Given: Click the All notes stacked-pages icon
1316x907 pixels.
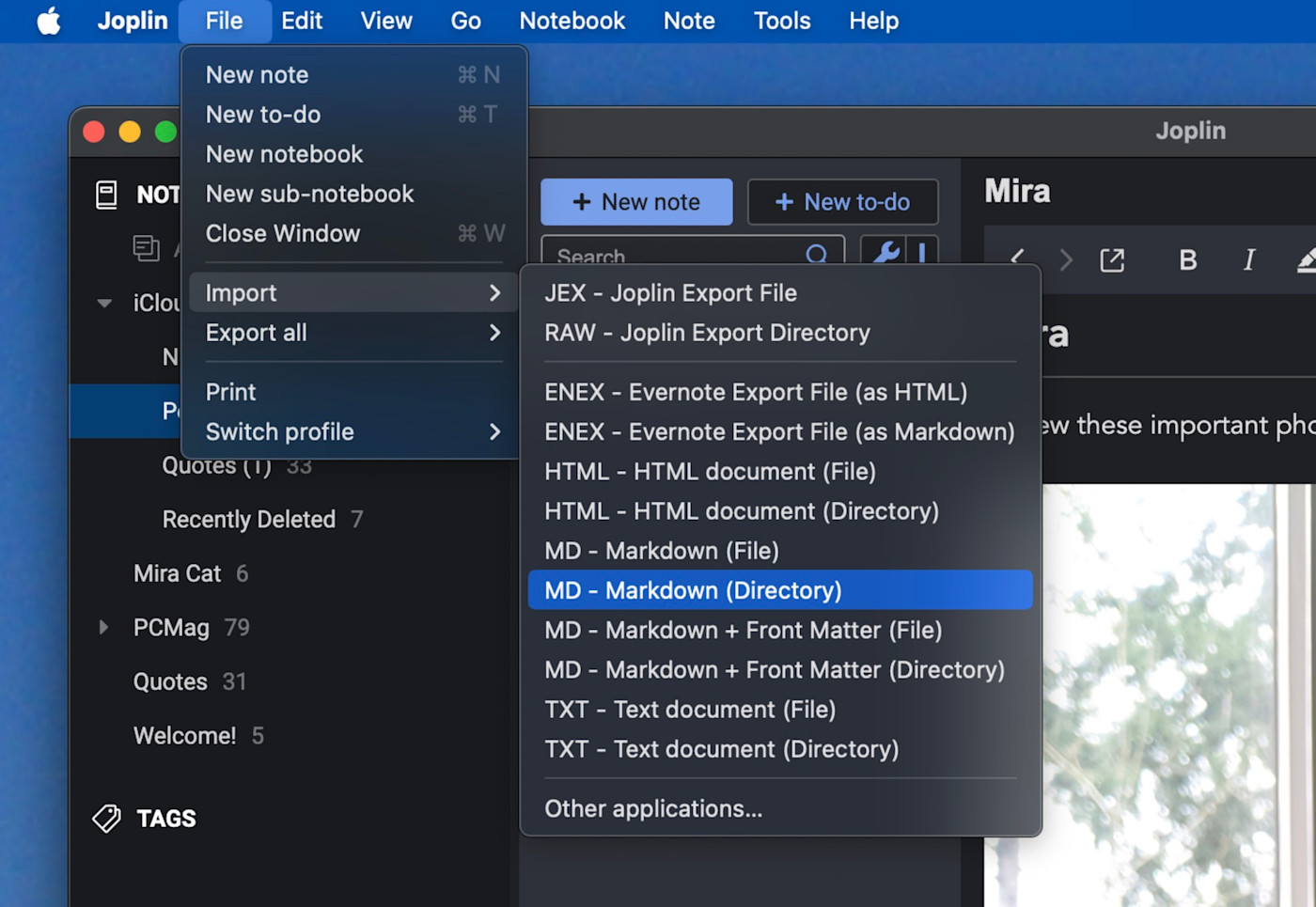Looking at the screenshot, I should (x=146, y=248).
